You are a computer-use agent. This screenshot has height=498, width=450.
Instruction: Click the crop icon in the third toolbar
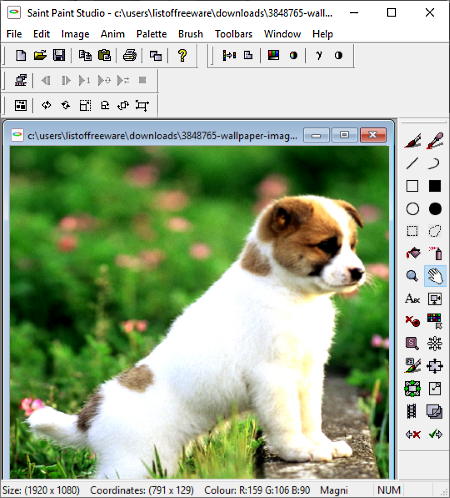pyautogui.click(x=142, y=106)
